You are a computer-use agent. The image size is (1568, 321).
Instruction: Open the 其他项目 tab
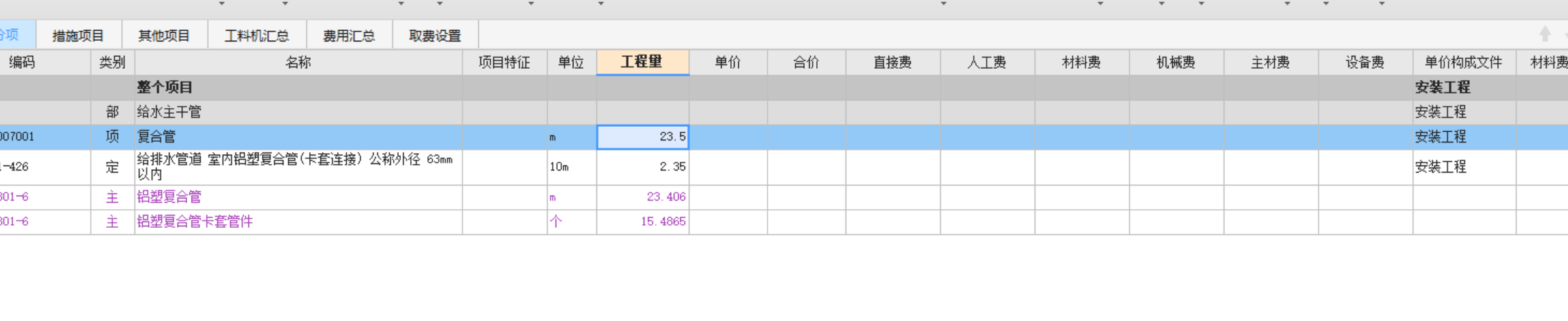tap(164, 36)
